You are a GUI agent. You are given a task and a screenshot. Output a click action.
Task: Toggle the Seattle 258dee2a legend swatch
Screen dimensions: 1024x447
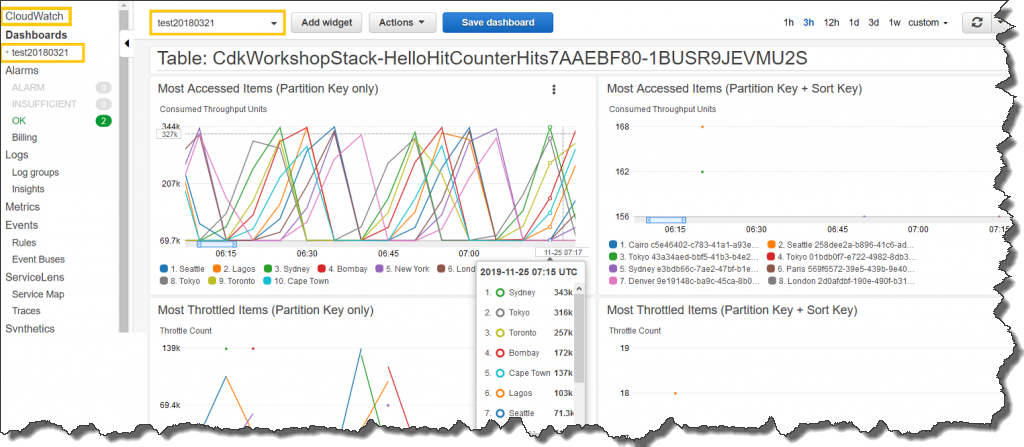(x=772, y=244)
